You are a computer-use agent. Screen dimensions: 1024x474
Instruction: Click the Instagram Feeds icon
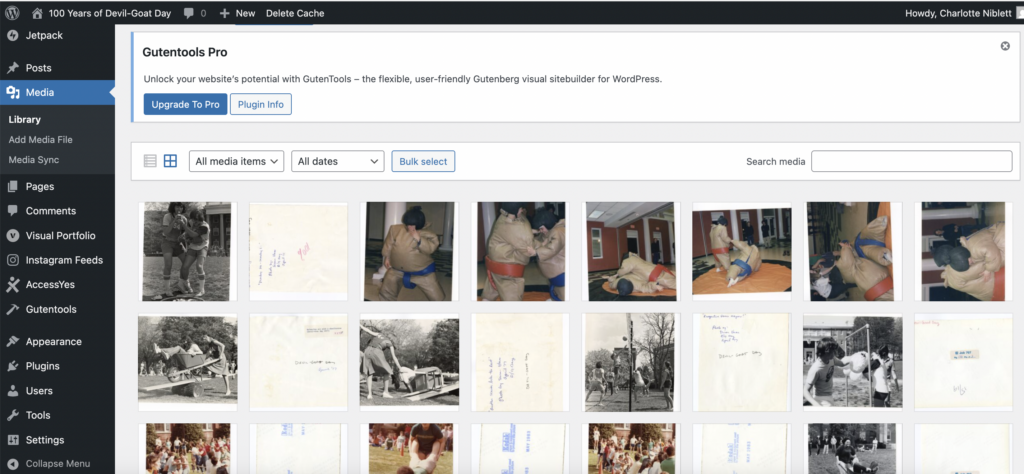(x=12, y=260)
